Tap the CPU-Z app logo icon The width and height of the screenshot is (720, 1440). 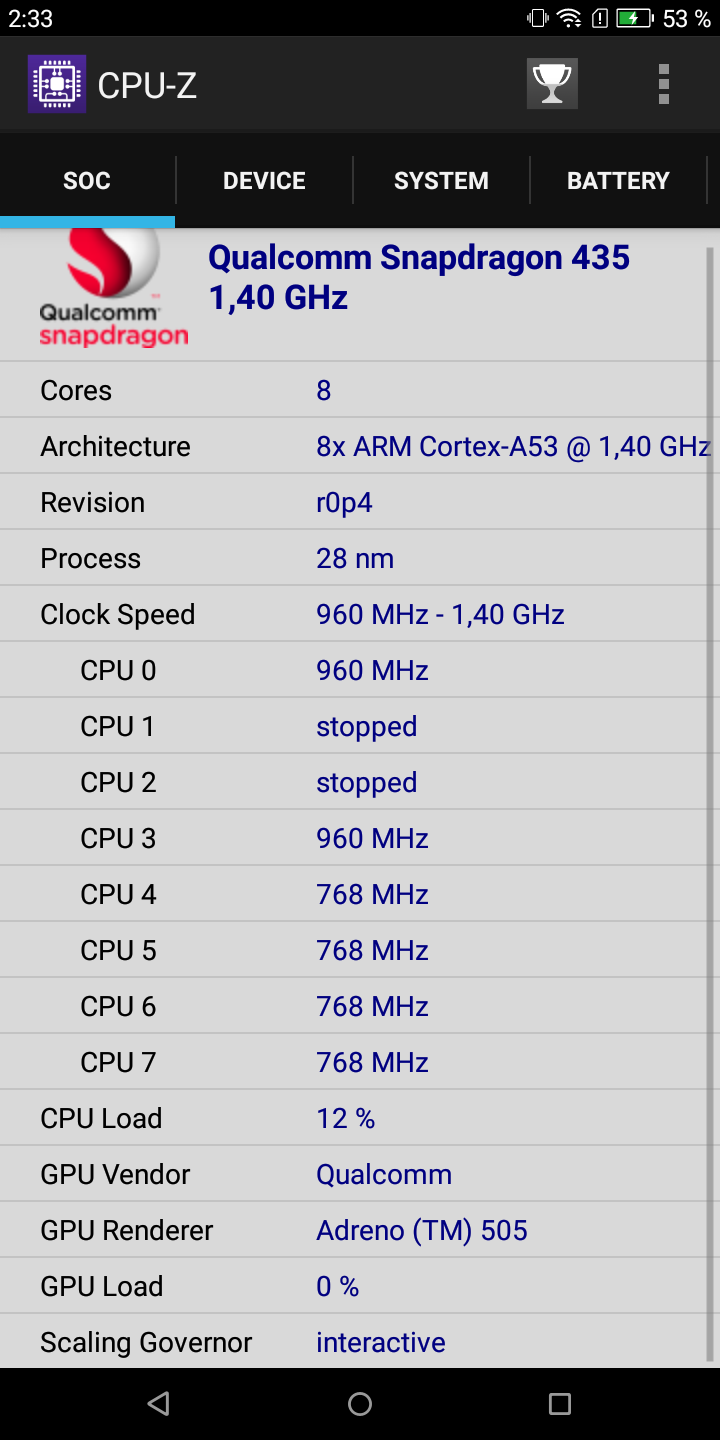click(56, 84)
